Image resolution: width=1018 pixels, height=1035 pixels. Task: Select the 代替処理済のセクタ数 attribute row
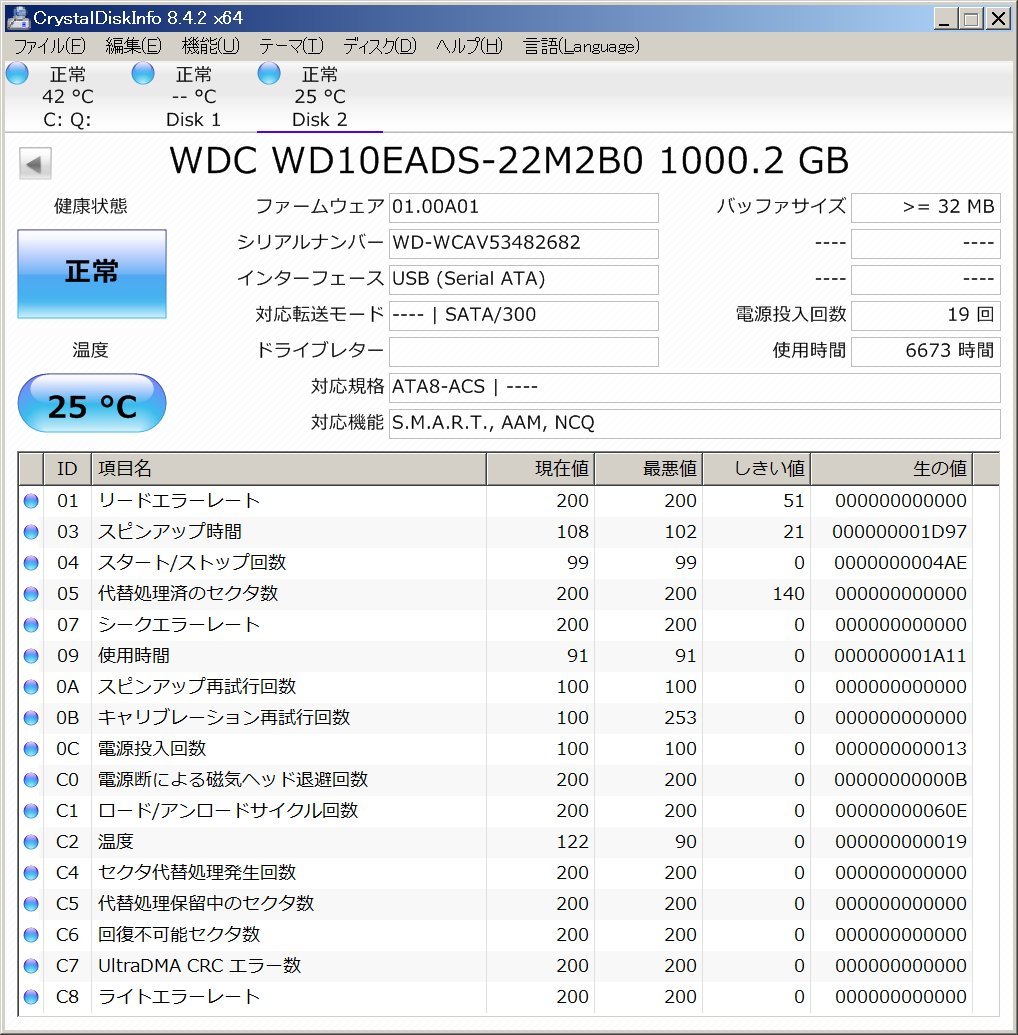[496, 594]
